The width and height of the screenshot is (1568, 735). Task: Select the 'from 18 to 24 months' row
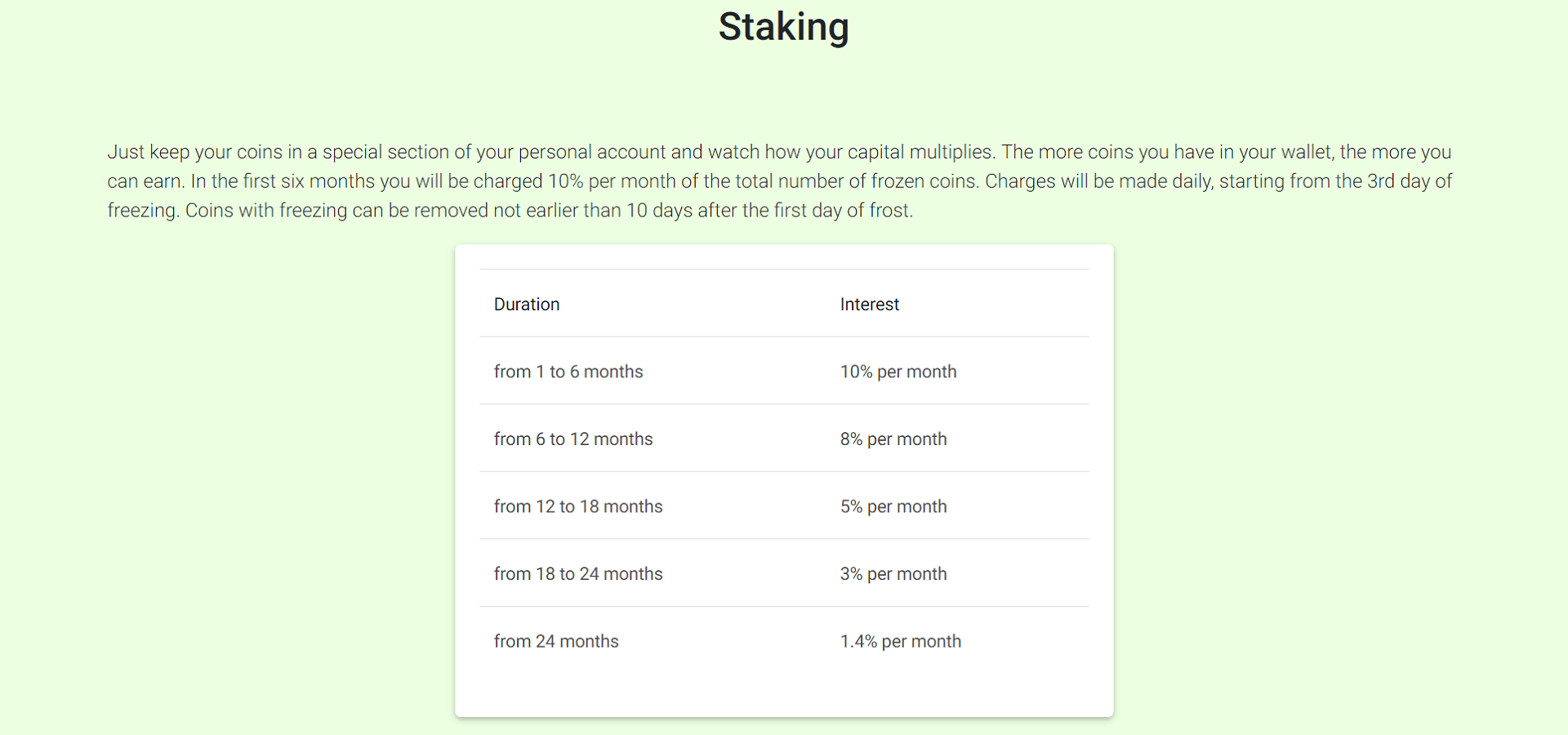[x=784, y=573]
